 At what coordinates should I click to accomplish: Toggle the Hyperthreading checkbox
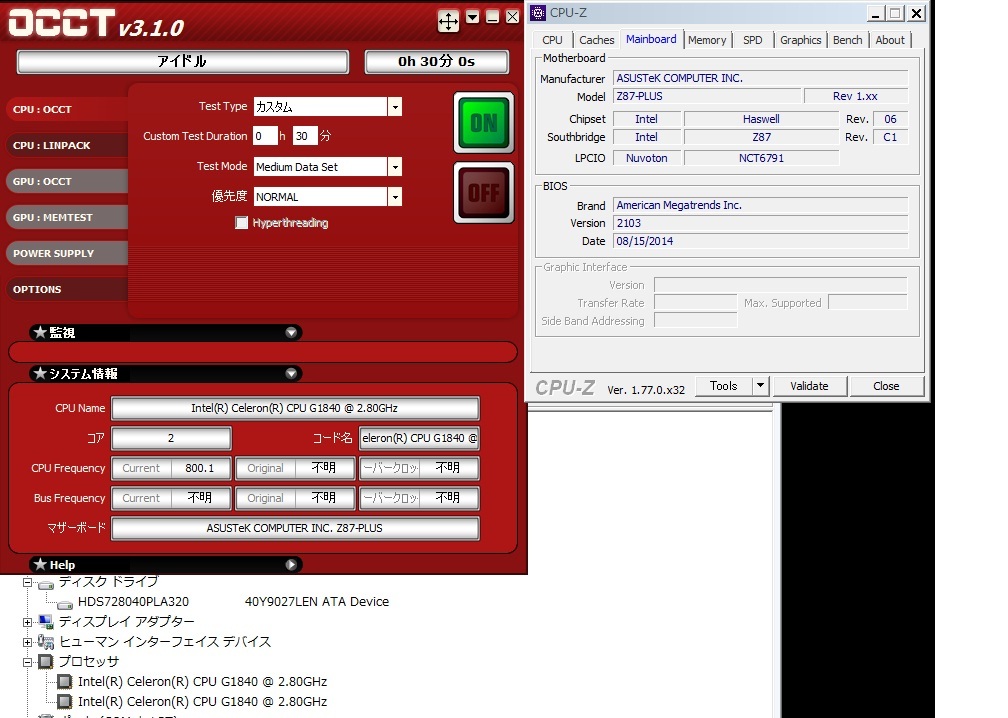click(241, 222)
